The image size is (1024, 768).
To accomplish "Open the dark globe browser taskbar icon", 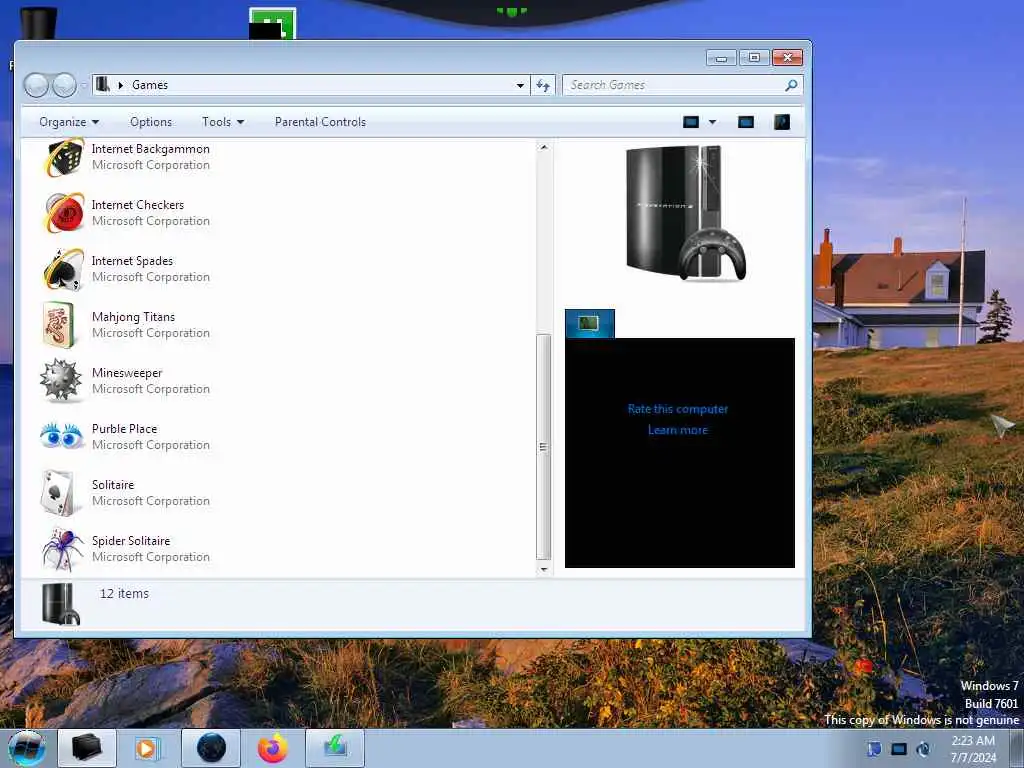I will (x=211, y=748).
